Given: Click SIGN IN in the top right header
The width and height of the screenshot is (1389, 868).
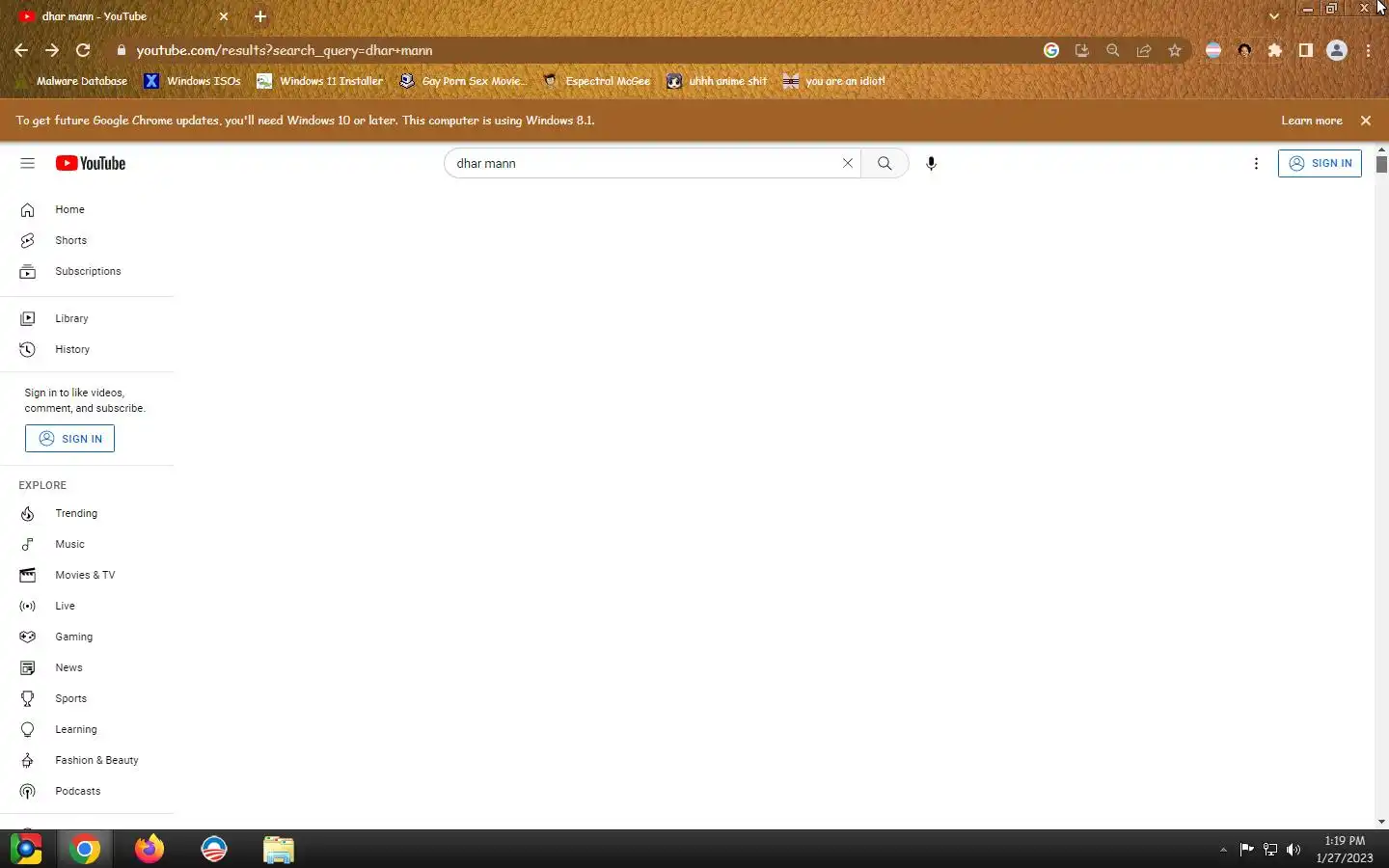Looking at the screenshot, I should (x=1320, y=163).
